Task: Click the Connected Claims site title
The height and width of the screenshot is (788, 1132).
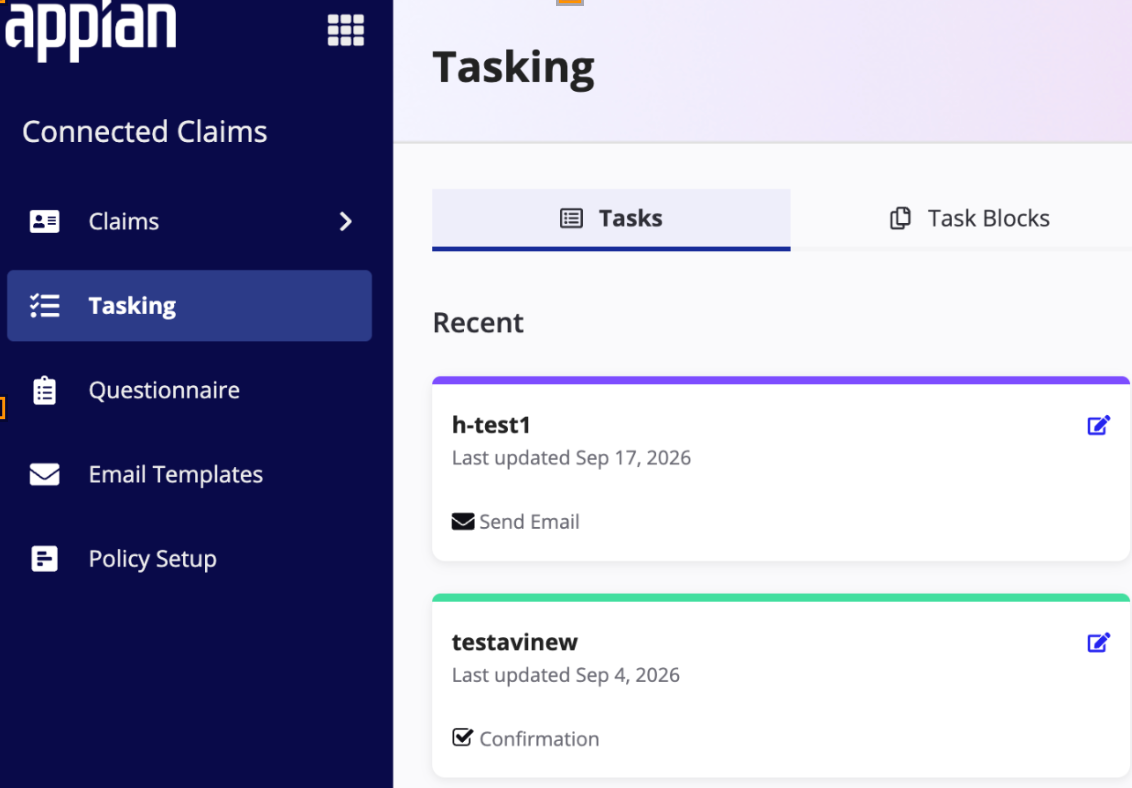Action: pyautogui.click(x=144, y=131)
